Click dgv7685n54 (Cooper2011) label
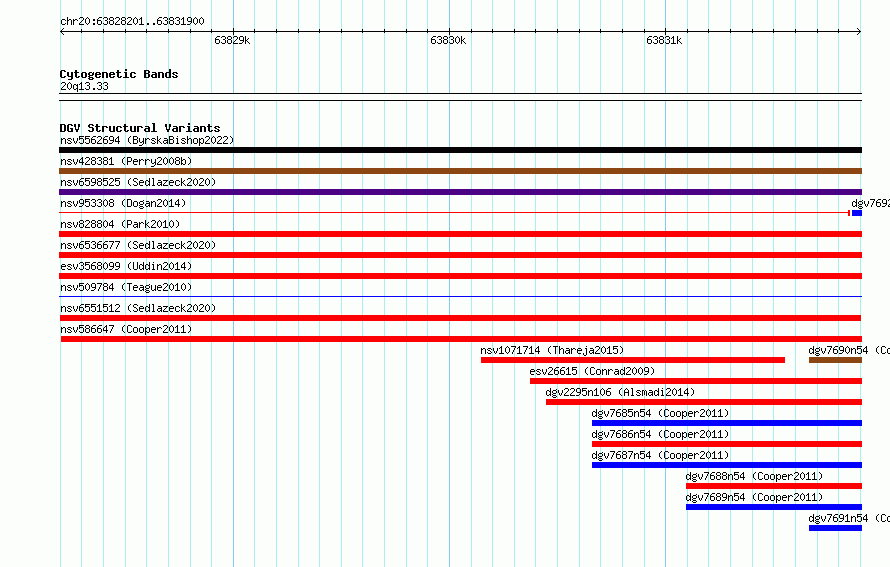 660,413
